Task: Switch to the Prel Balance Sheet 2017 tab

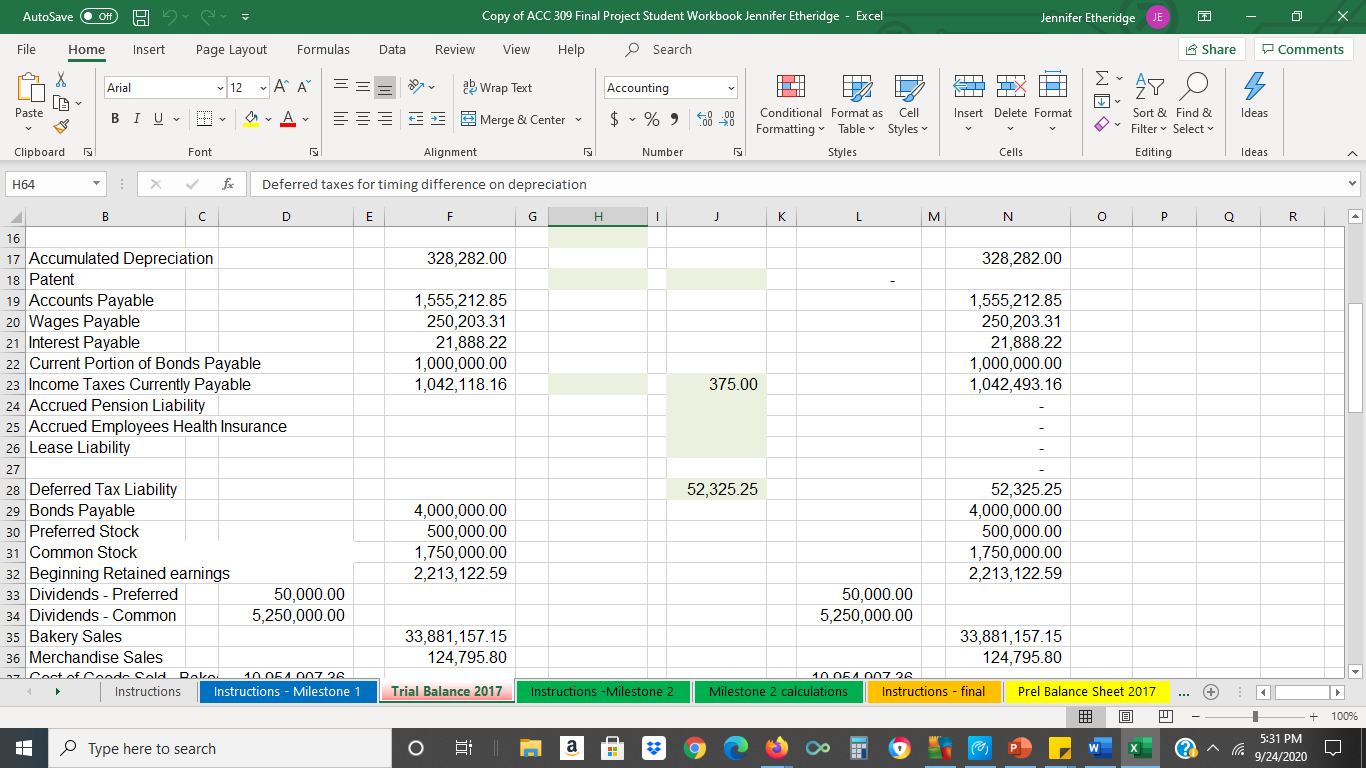Action: 1086,691
